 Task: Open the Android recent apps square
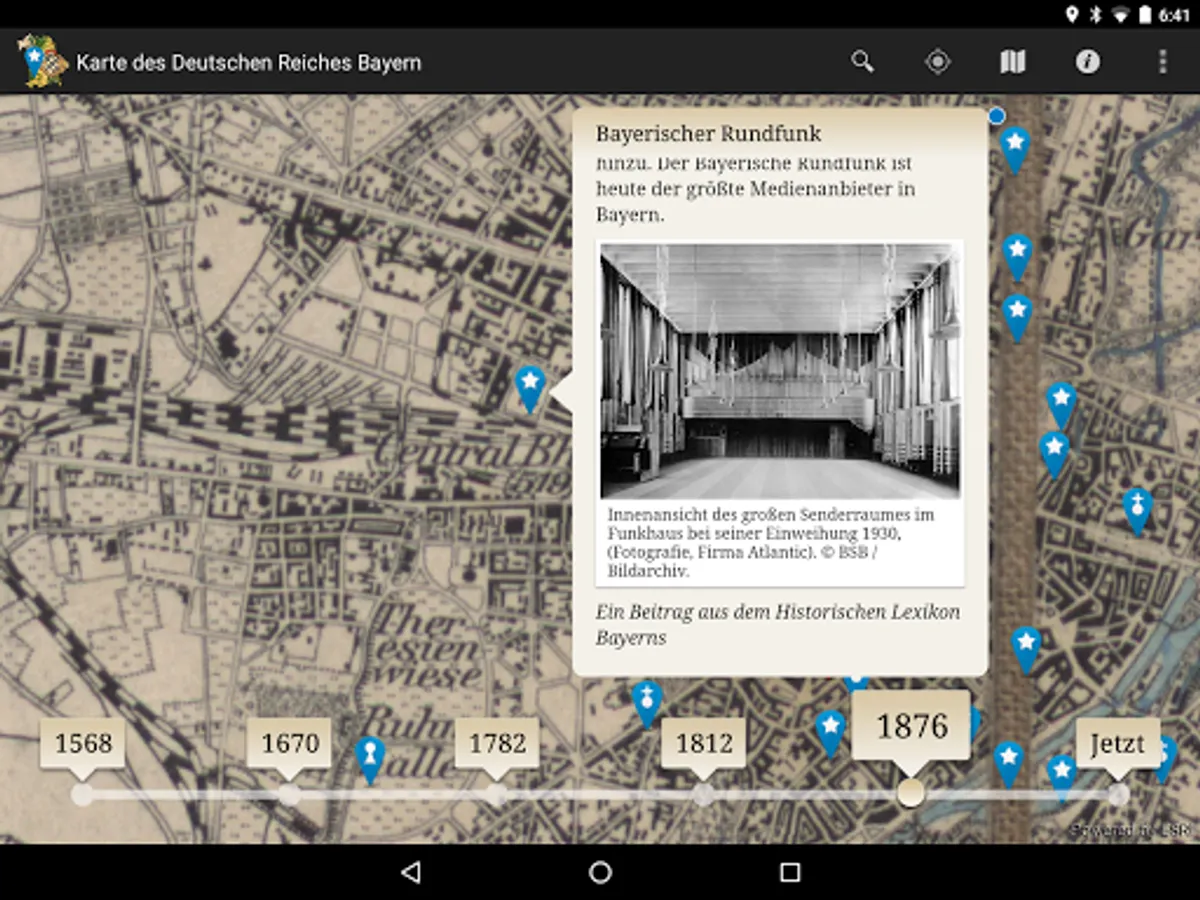click(x=790, y=872)
